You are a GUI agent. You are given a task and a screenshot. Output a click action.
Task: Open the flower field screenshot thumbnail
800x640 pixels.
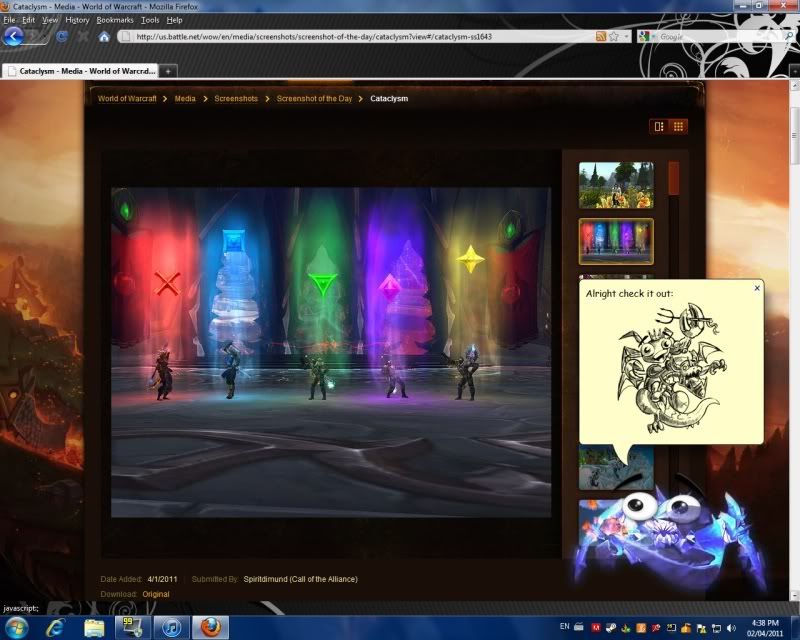[x=616, y=185]
